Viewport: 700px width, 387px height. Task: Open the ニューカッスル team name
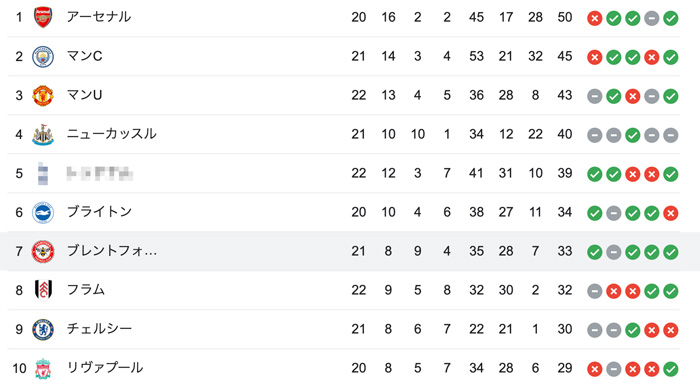pyautogui.click(x=112, y=134)
